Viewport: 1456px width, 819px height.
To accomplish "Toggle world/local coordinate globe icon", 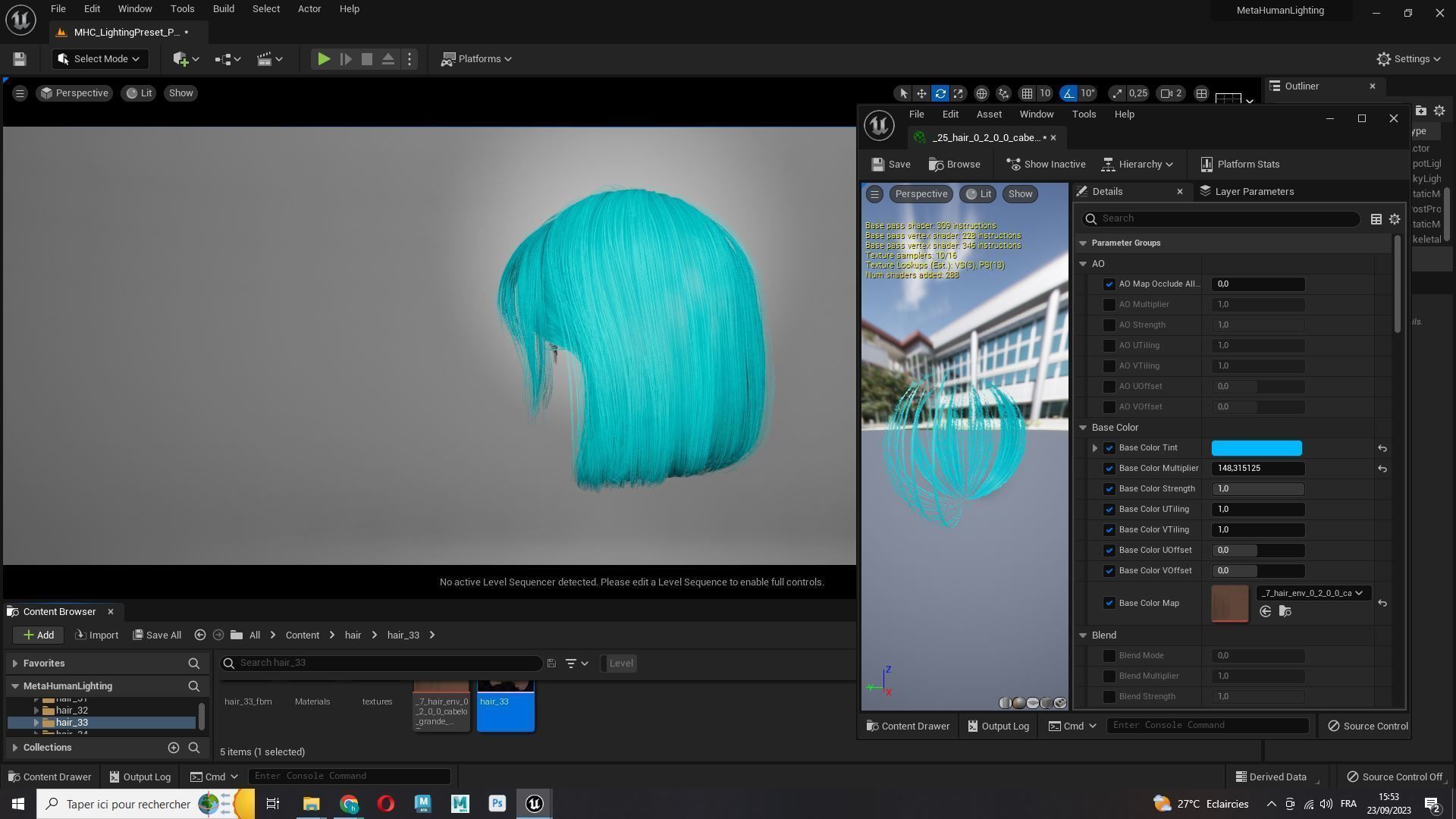I will [x=981, y=93].
